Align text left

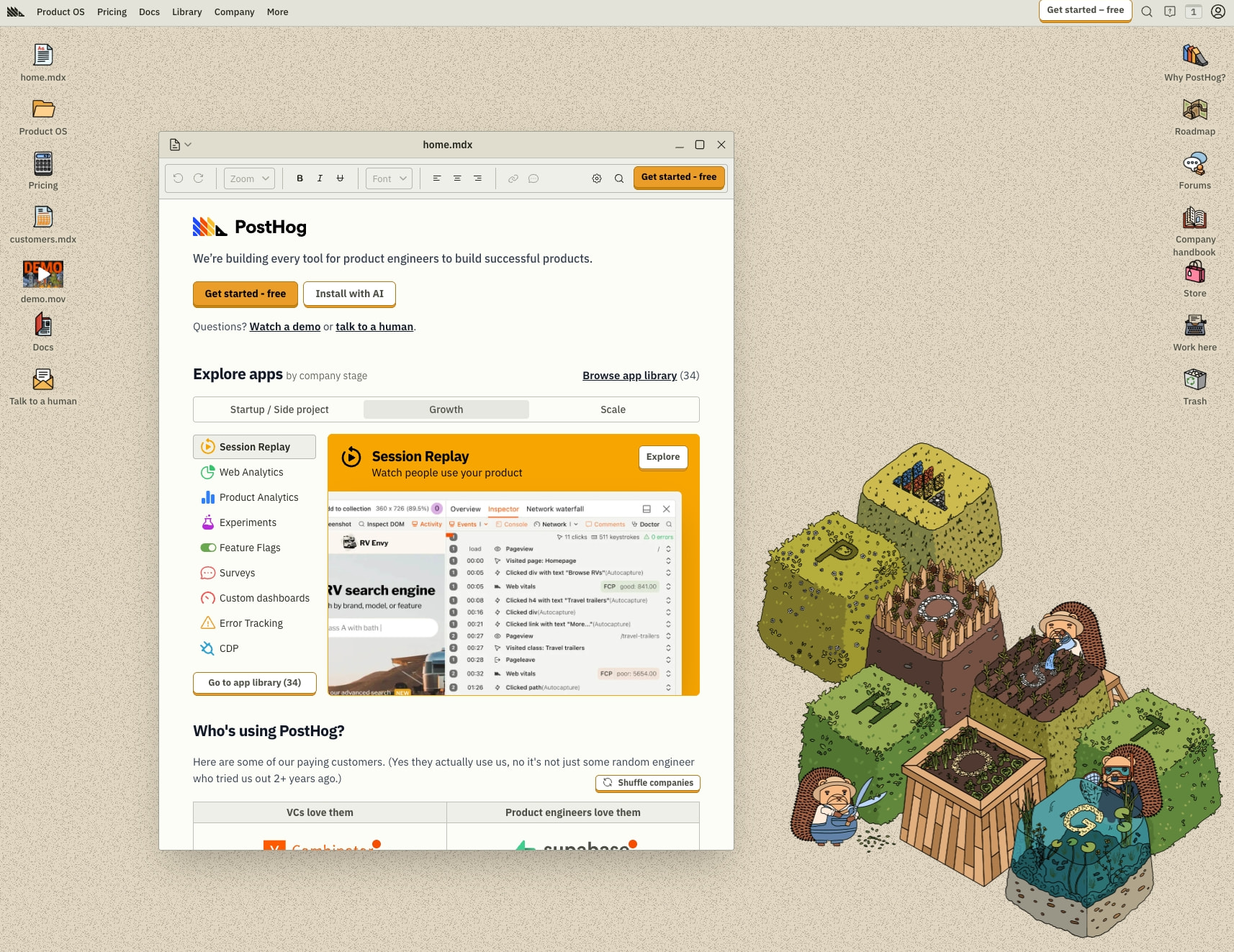click(437, 178)
